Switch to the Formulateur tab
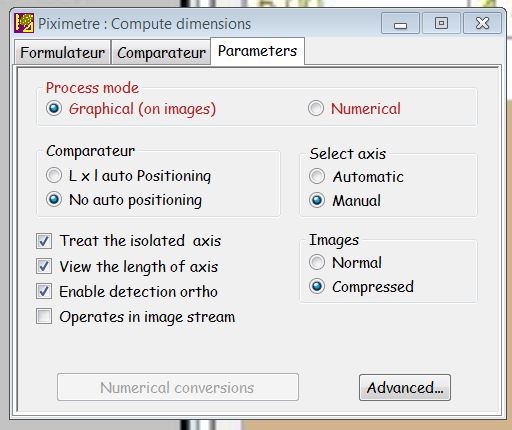The height and width of the screenshot is (430, 512). click(62, 52)
